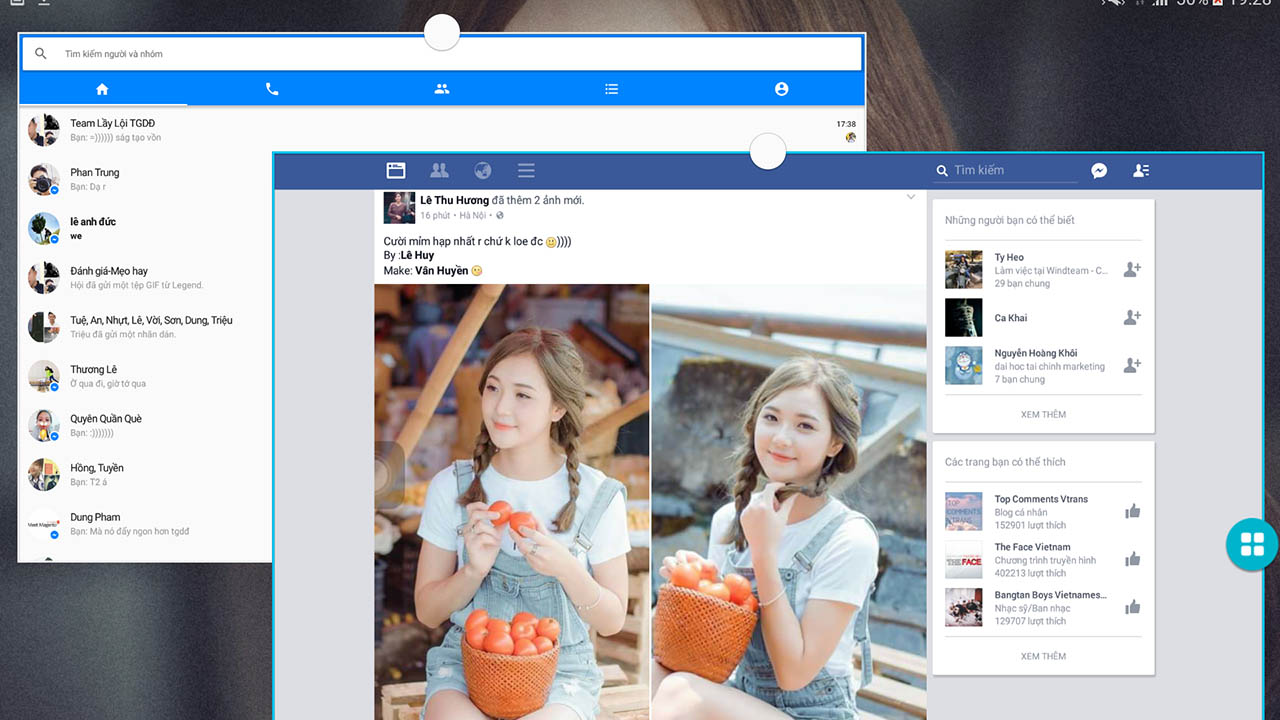Open the Top Comments Vtrans page thumbnail
This screenshot has height=720, width=1280.
point(964,512)
